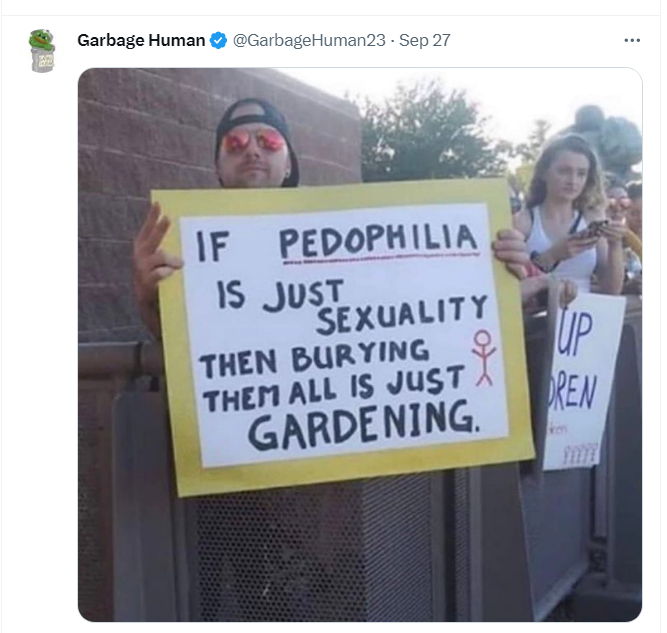Open the @GarbageHuman23 handle link
The height and width of the screenshot is (633, 667).
[x=309, y=40]
